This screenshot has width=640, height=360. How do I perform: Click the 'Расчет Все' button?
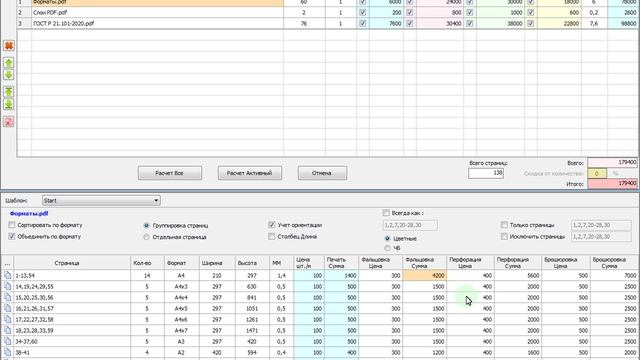point(170,173)
